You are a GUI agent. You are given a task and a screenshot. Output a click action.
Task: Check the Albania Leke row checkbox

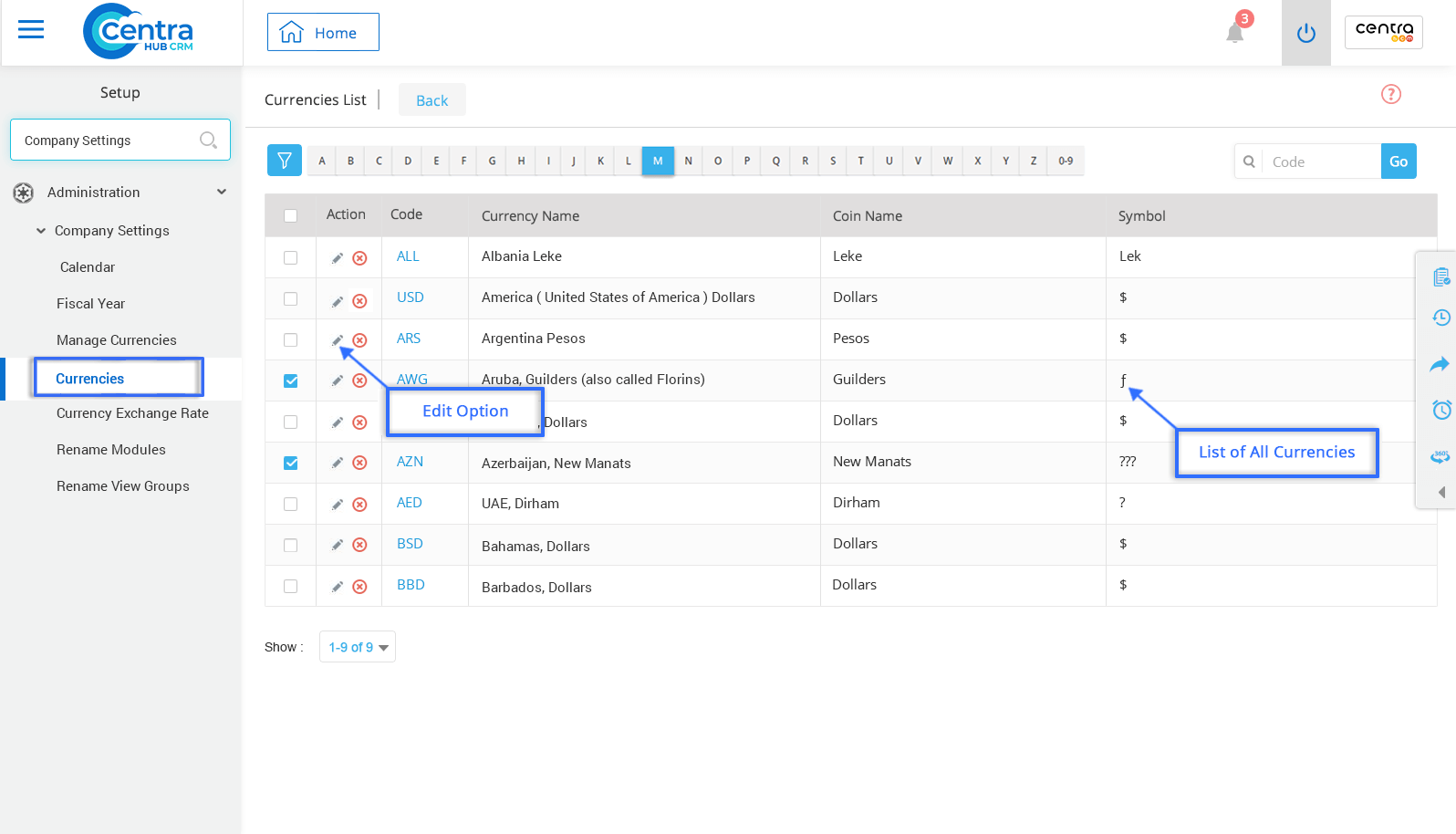[x=290, y=257]
